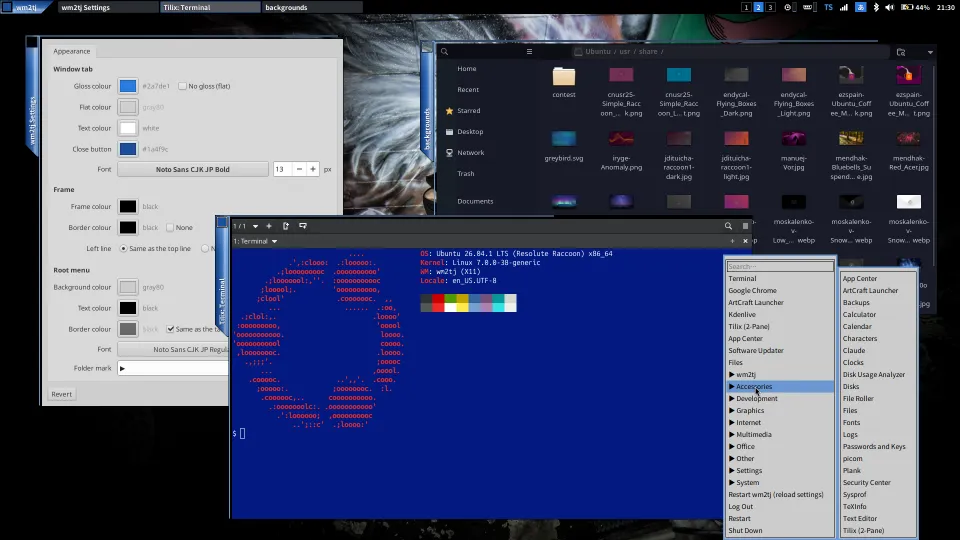Viewport: 960px width, 540px height.
Task: Expand the Internet submenu
Action: point(779,422)
